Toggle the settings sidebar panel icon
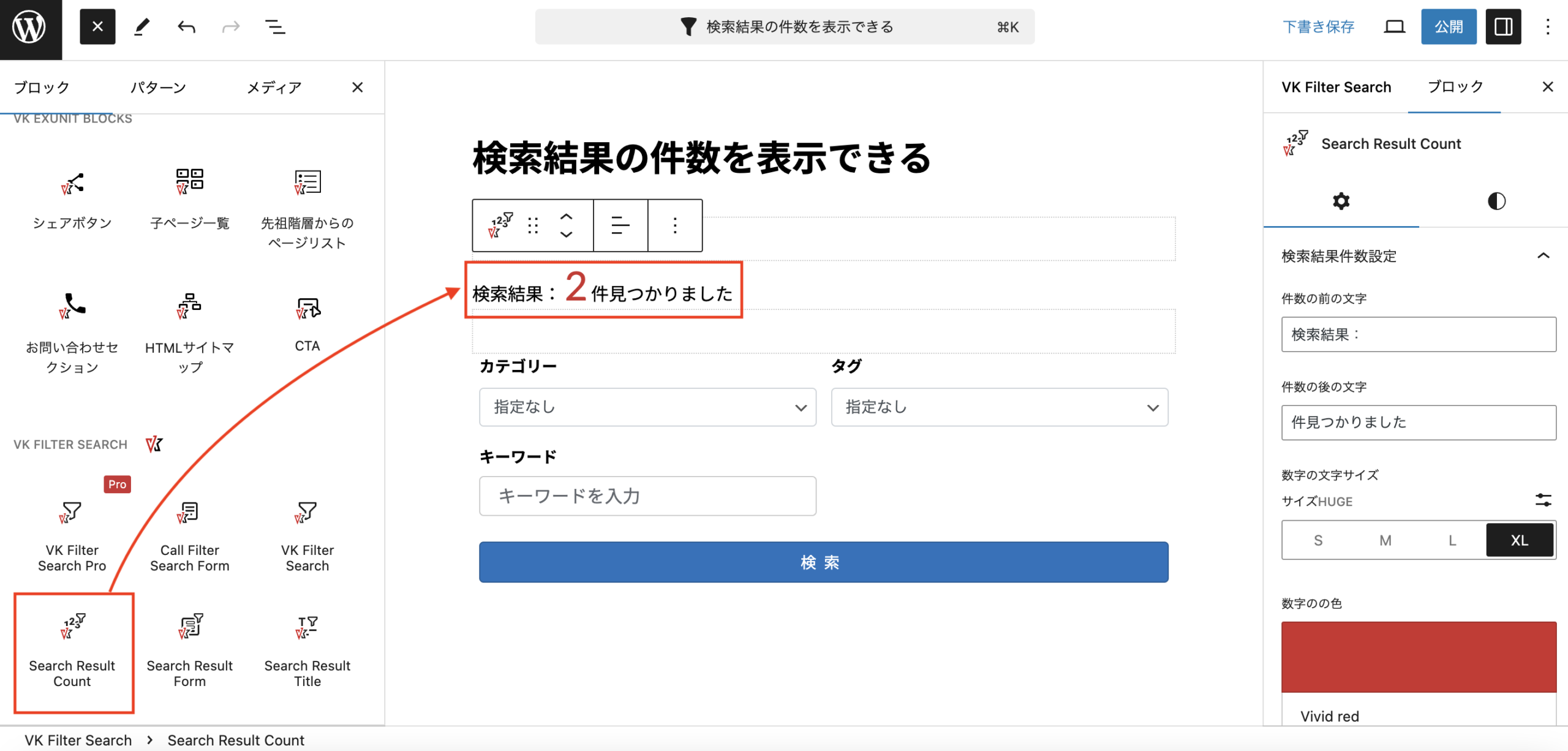This screenshot has width=1568, height=751. (x=1504, y=26)
